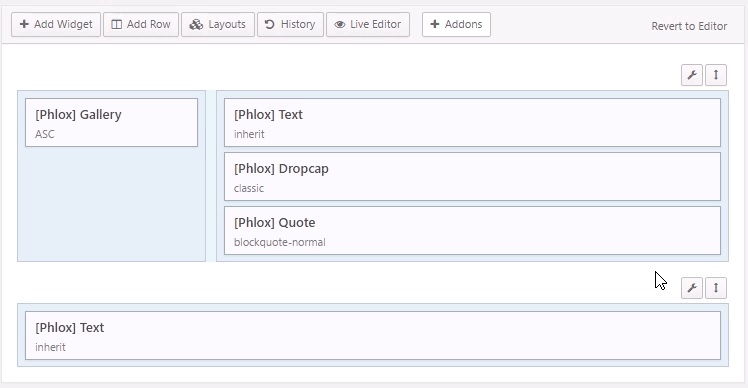Open the Layouts browser
748x388 pixels.
(x=218, y=24)
